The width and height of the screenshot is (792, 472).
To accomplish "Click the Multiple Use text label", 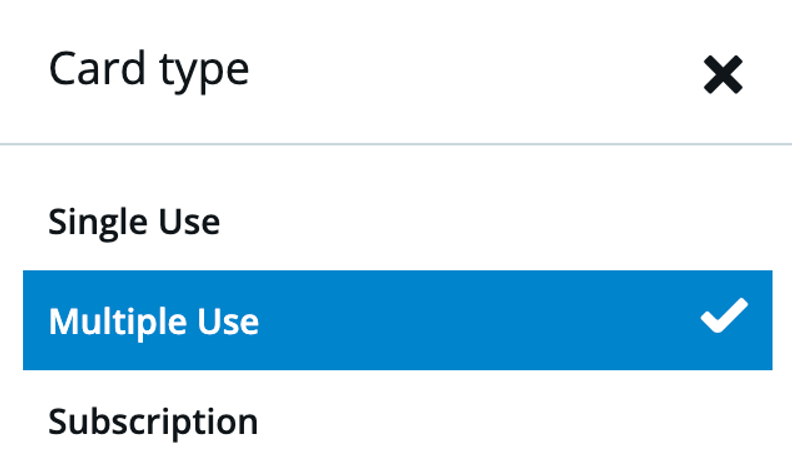I will (x=154, y=322).
